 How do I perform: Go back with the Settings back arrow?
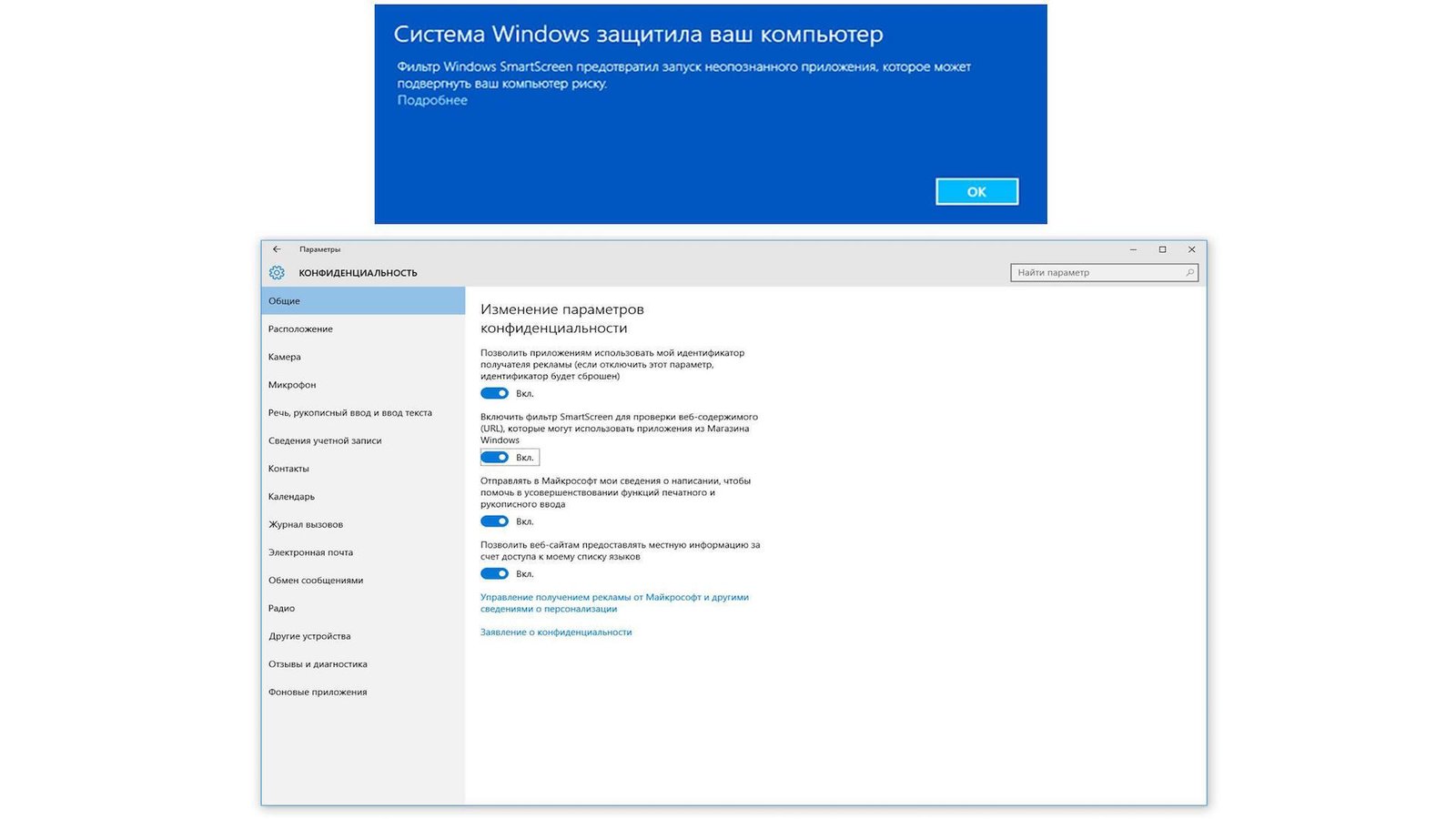coord(277,249)
